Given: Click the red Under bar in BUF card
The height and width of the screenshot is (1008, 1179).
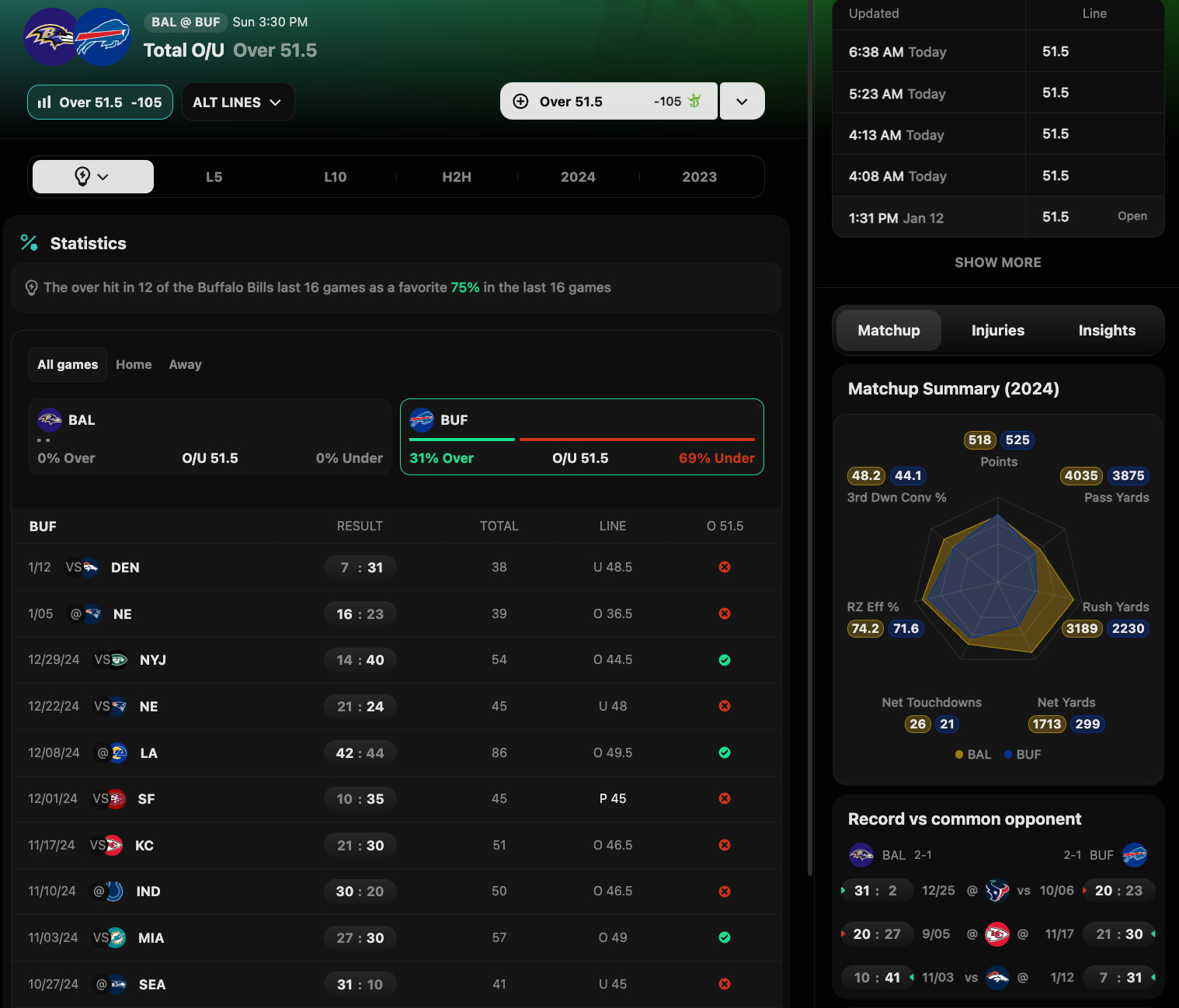Looking at the screenshot, I should pos(637,440).
